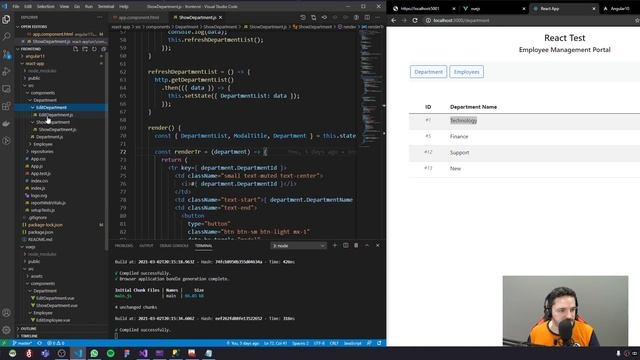Open the Extensions view in activity bar

pyautogui.click(x=6, y=107)
